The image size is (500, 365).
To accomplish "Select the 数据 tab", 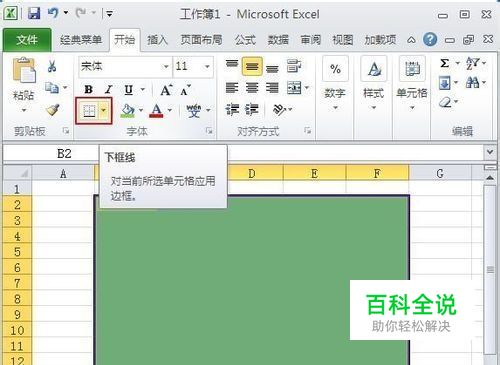I will click(x=278, y=40).
